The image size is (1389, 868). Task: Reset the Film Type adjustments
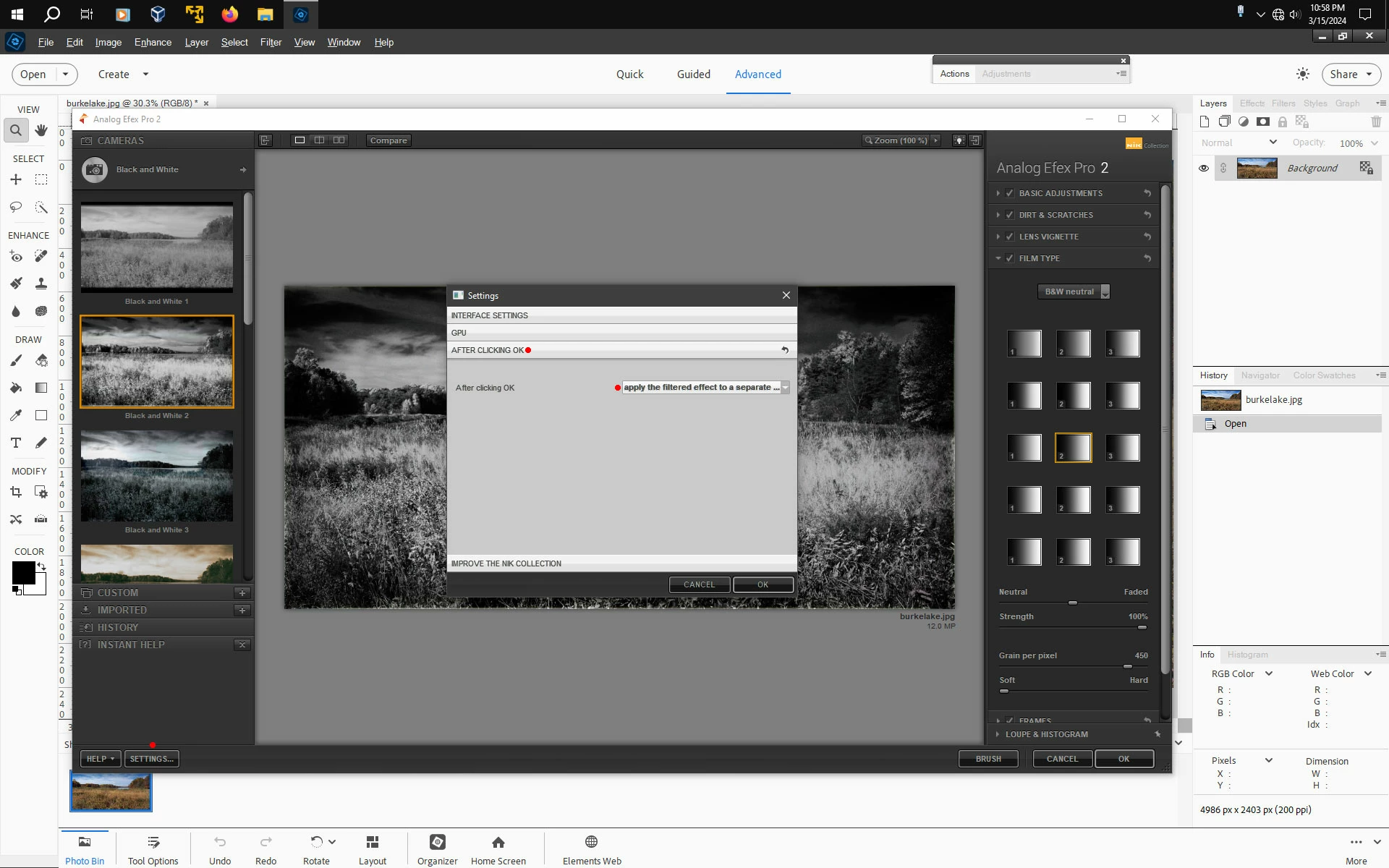click(x=1147, y=258)
